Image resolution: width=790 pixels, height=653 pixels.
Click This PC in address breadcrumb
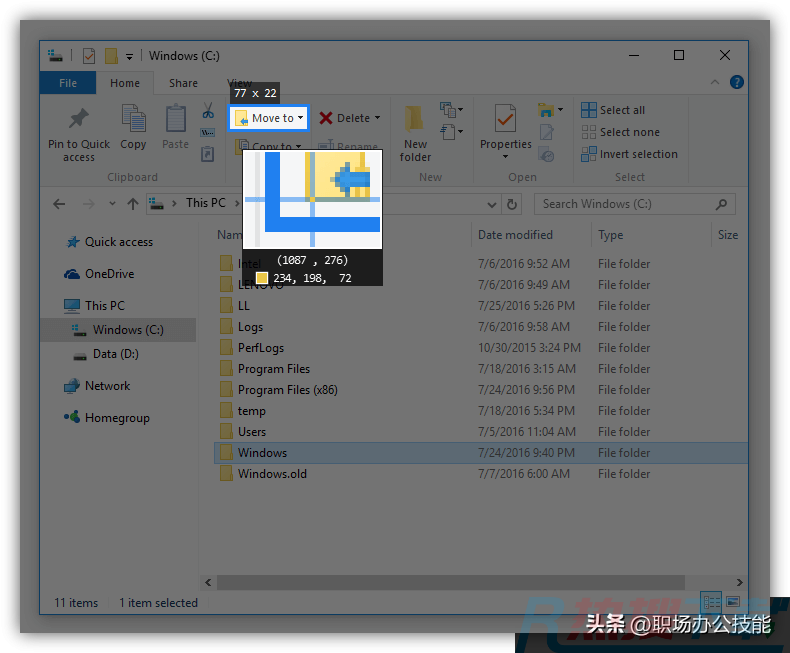pos(206,203)
